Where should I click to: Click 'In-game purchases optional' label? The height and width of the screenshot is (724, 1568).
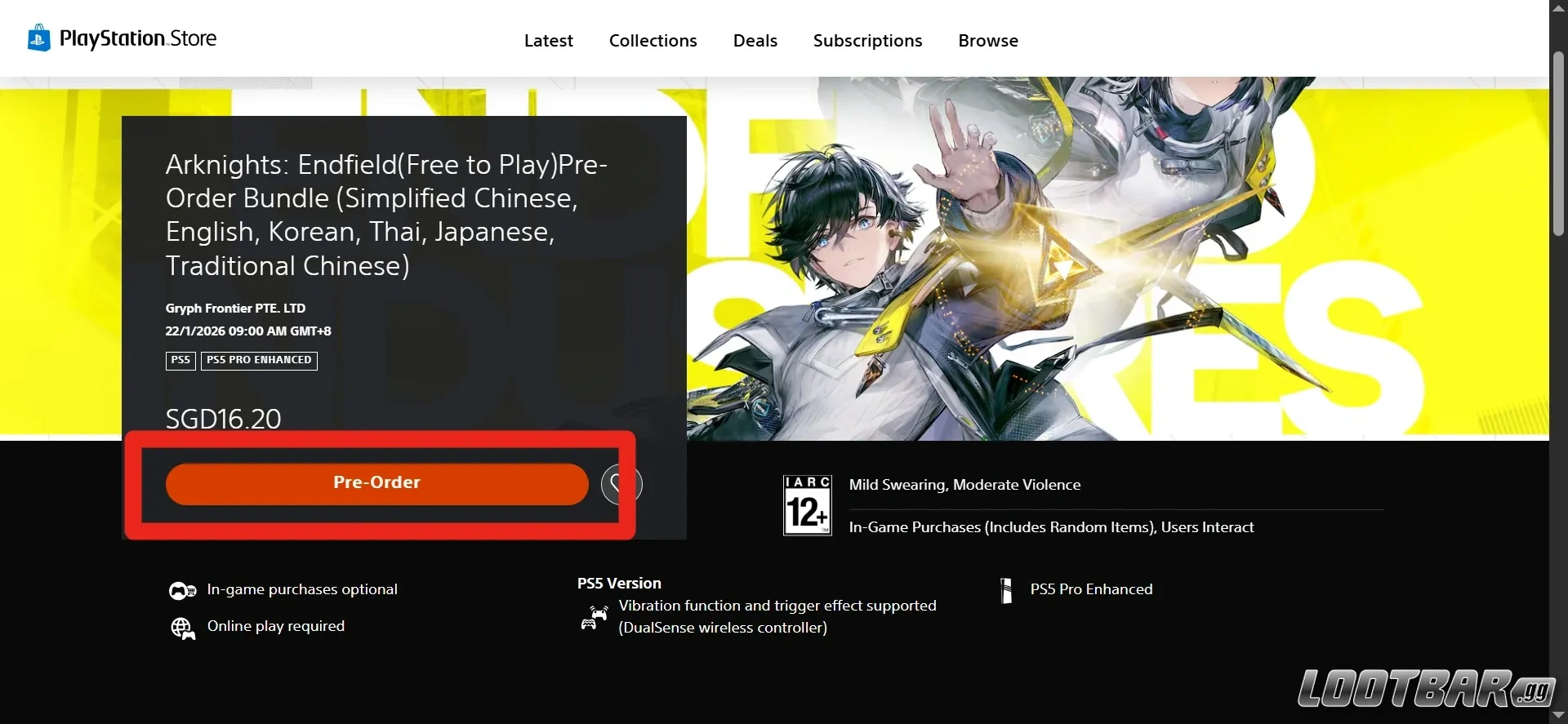[x=302, y=589]
